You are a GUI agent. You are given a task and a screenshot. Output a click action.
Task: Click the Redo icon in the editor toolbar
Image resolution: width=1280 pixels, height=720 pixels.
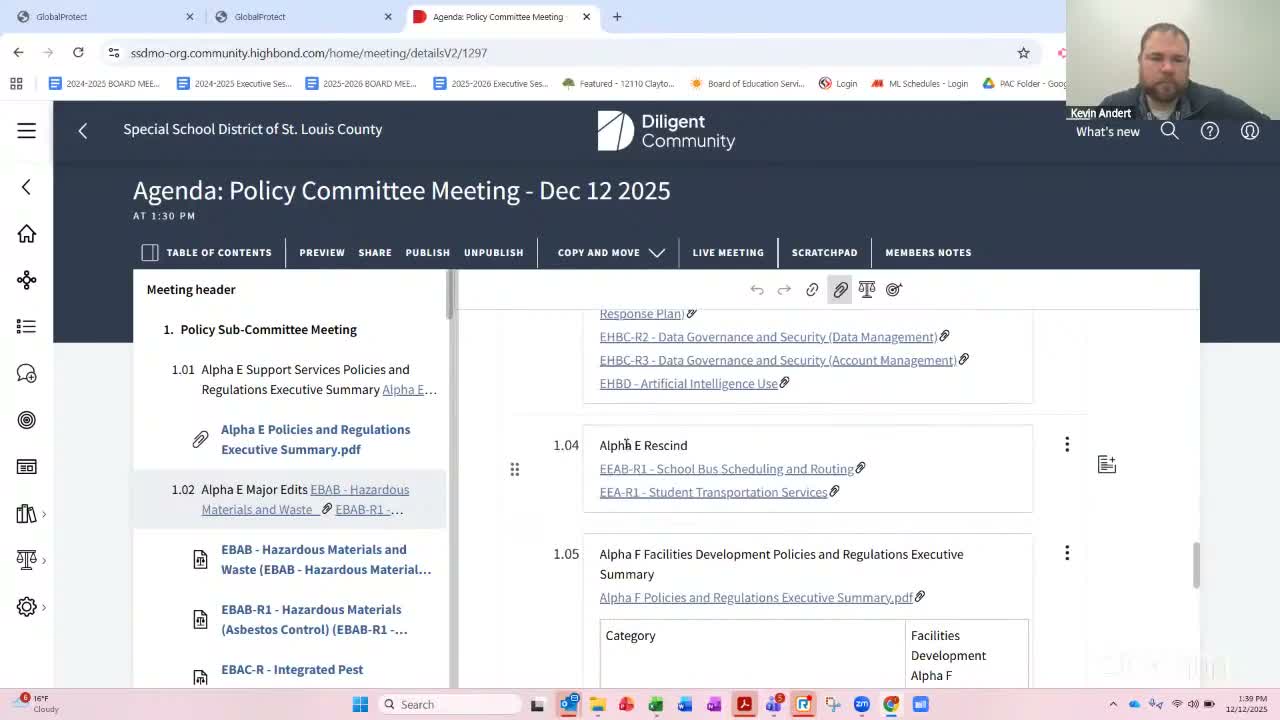click(784, 289)
